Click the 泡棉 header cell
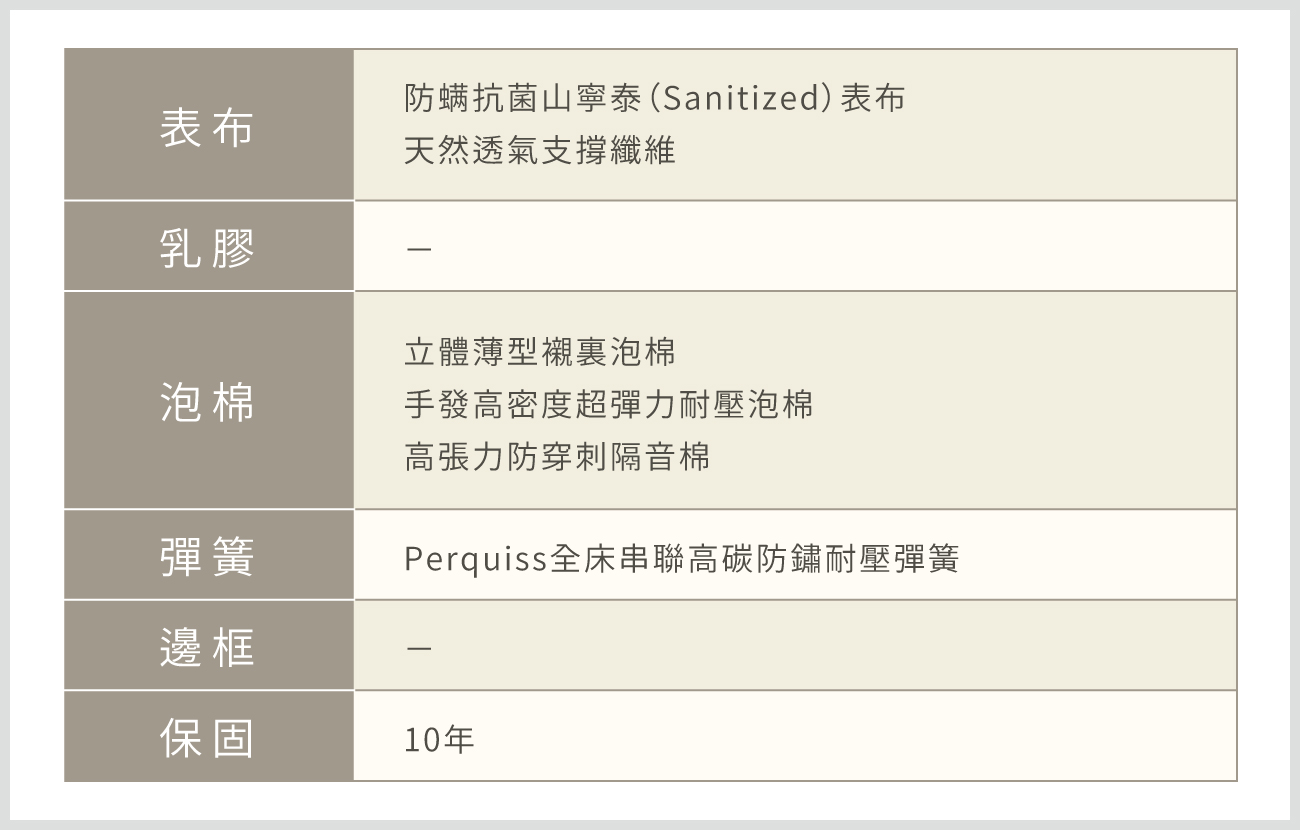This screenshot has width=1300, height=830. point(209,400)
